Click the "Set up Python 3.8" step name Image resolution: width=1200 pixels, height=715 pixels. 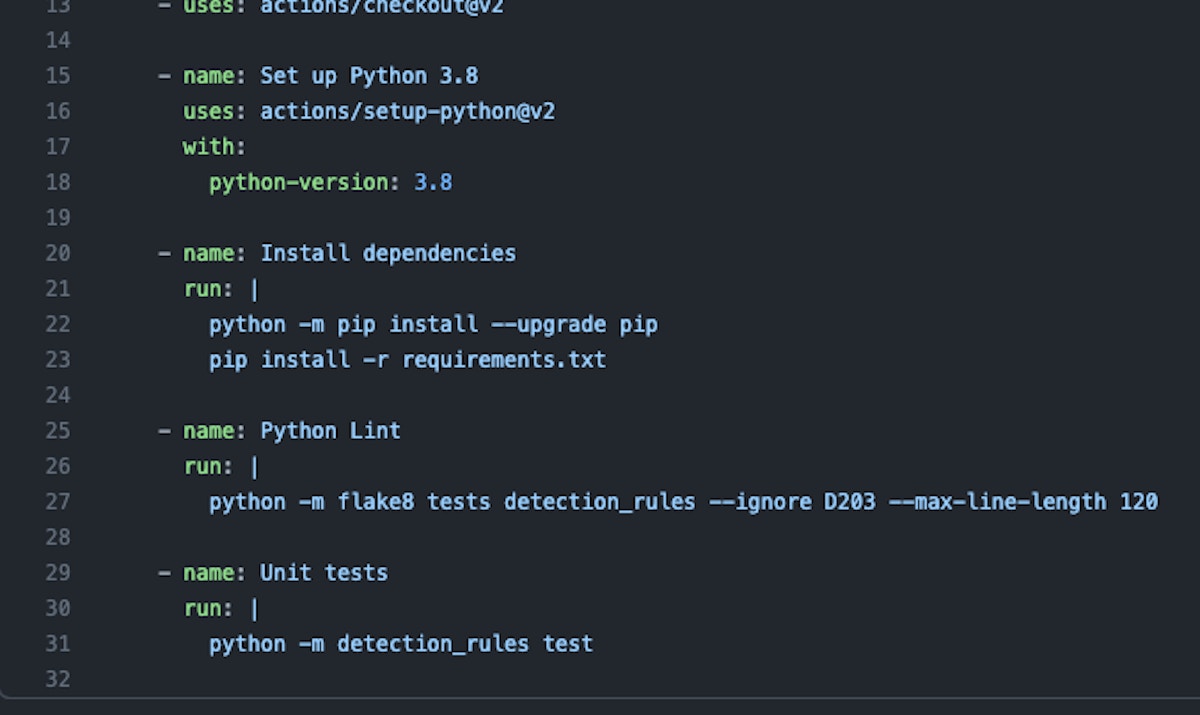point(369,76)
